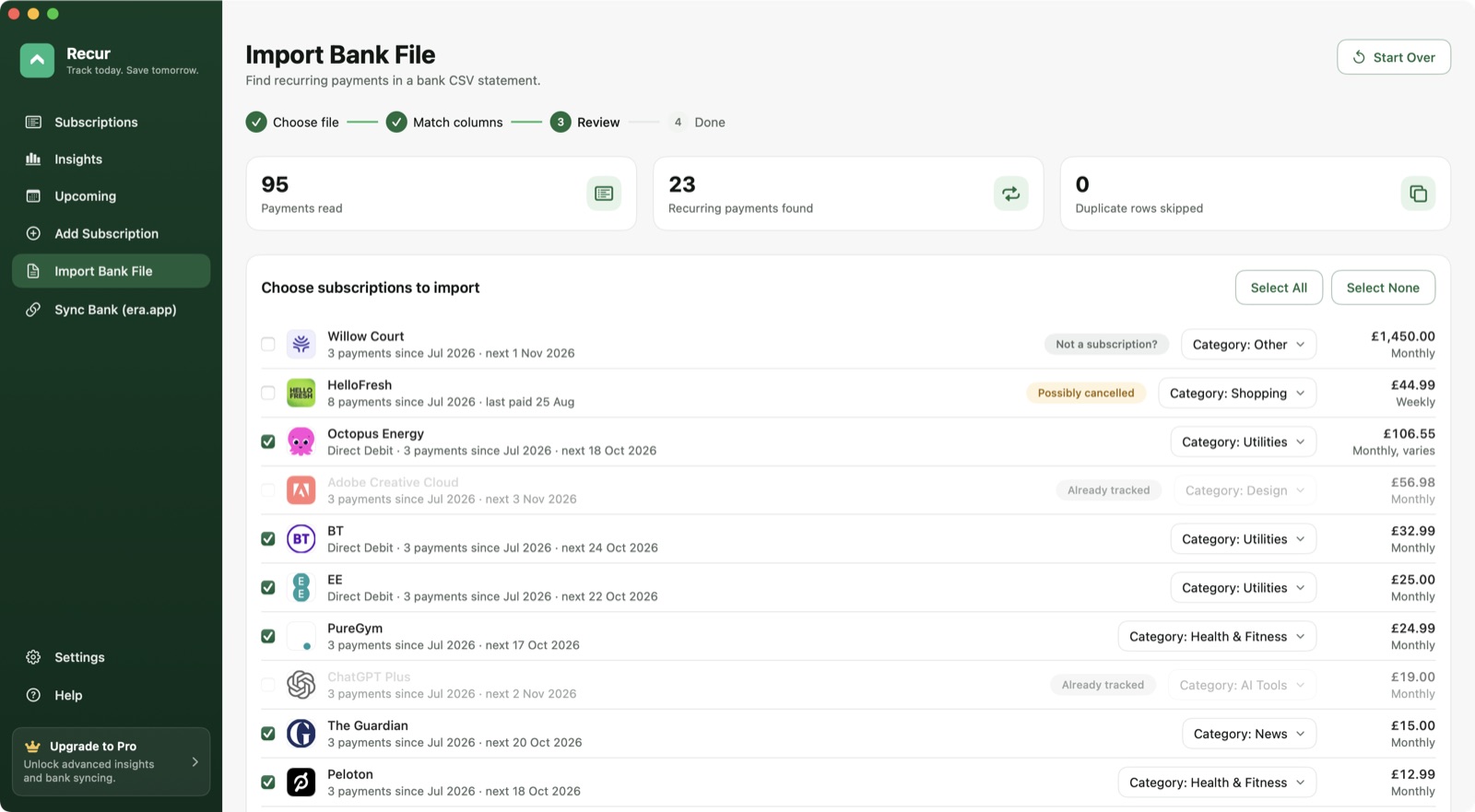Click Select All button

[x=1279, y=288]
